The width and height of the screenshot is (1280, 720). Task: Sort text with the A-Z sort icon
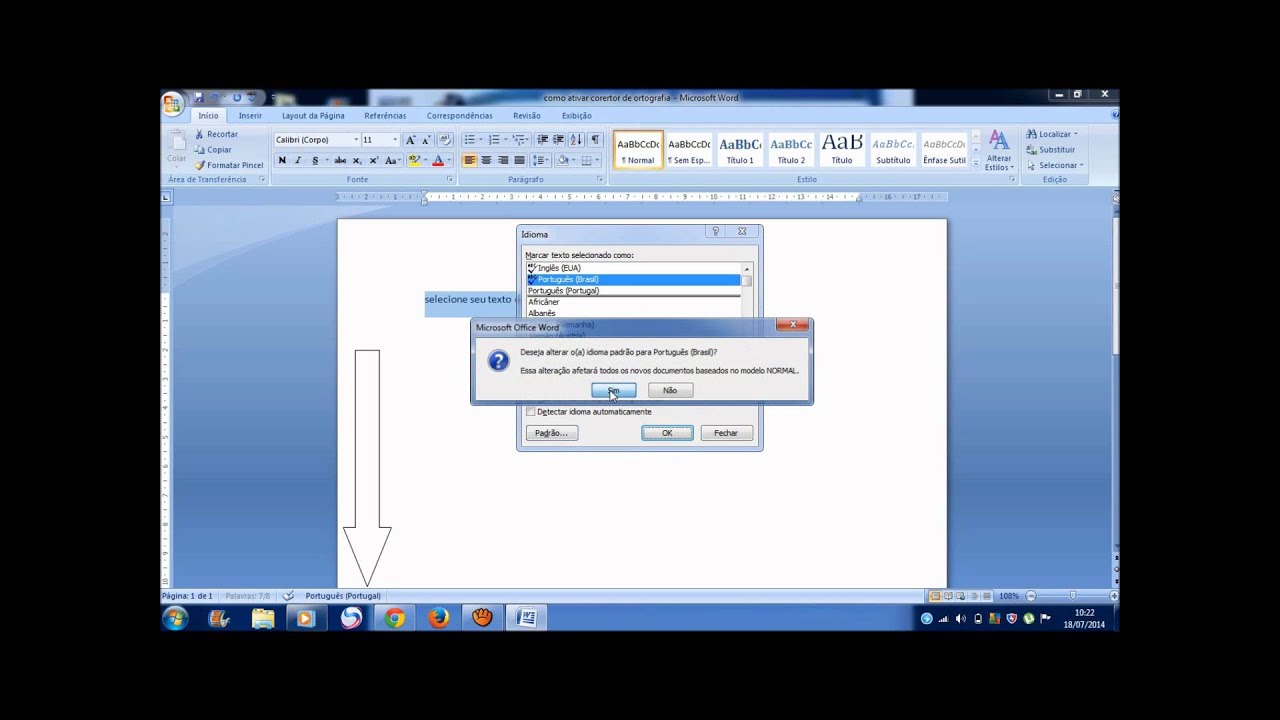pos(577,140)
